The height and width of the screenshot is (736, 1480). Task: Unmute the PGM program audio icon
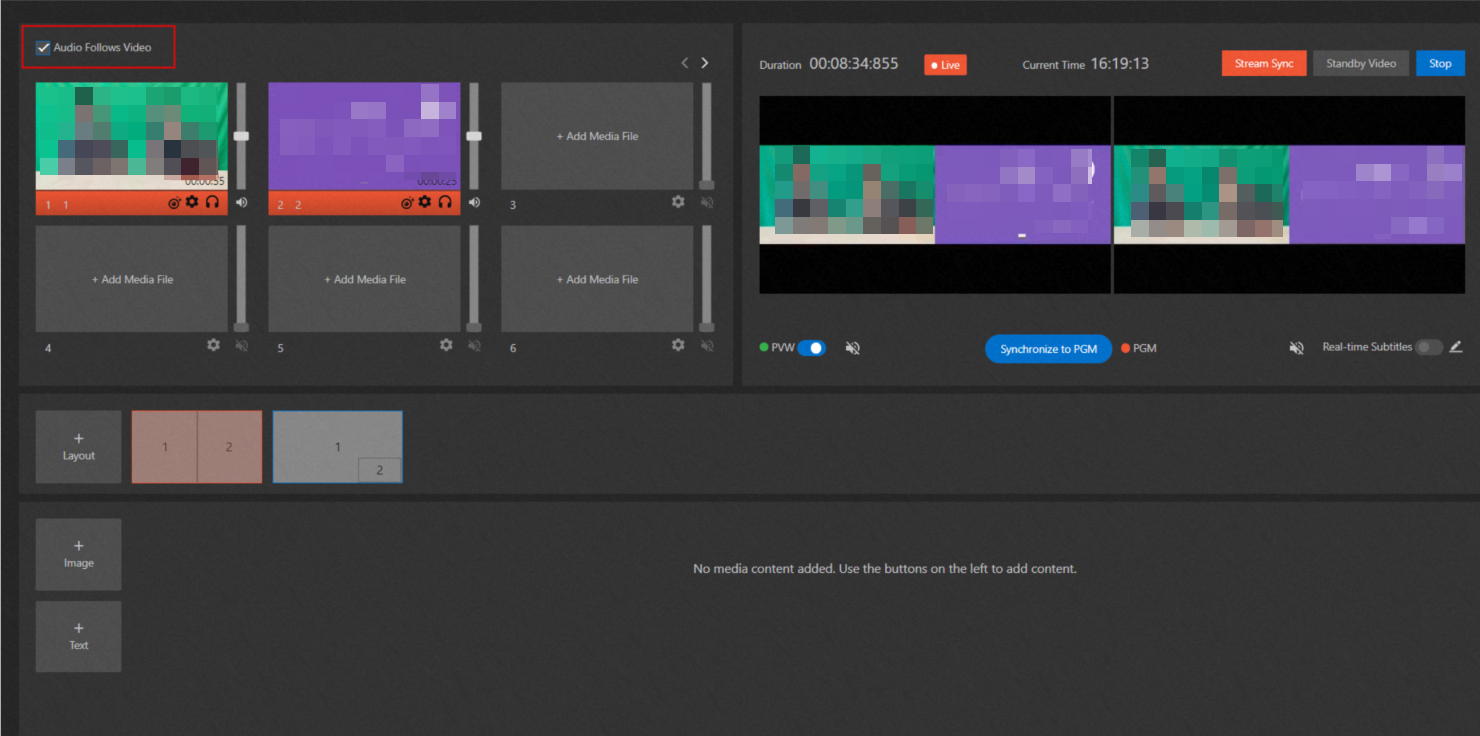point(1296,348)
